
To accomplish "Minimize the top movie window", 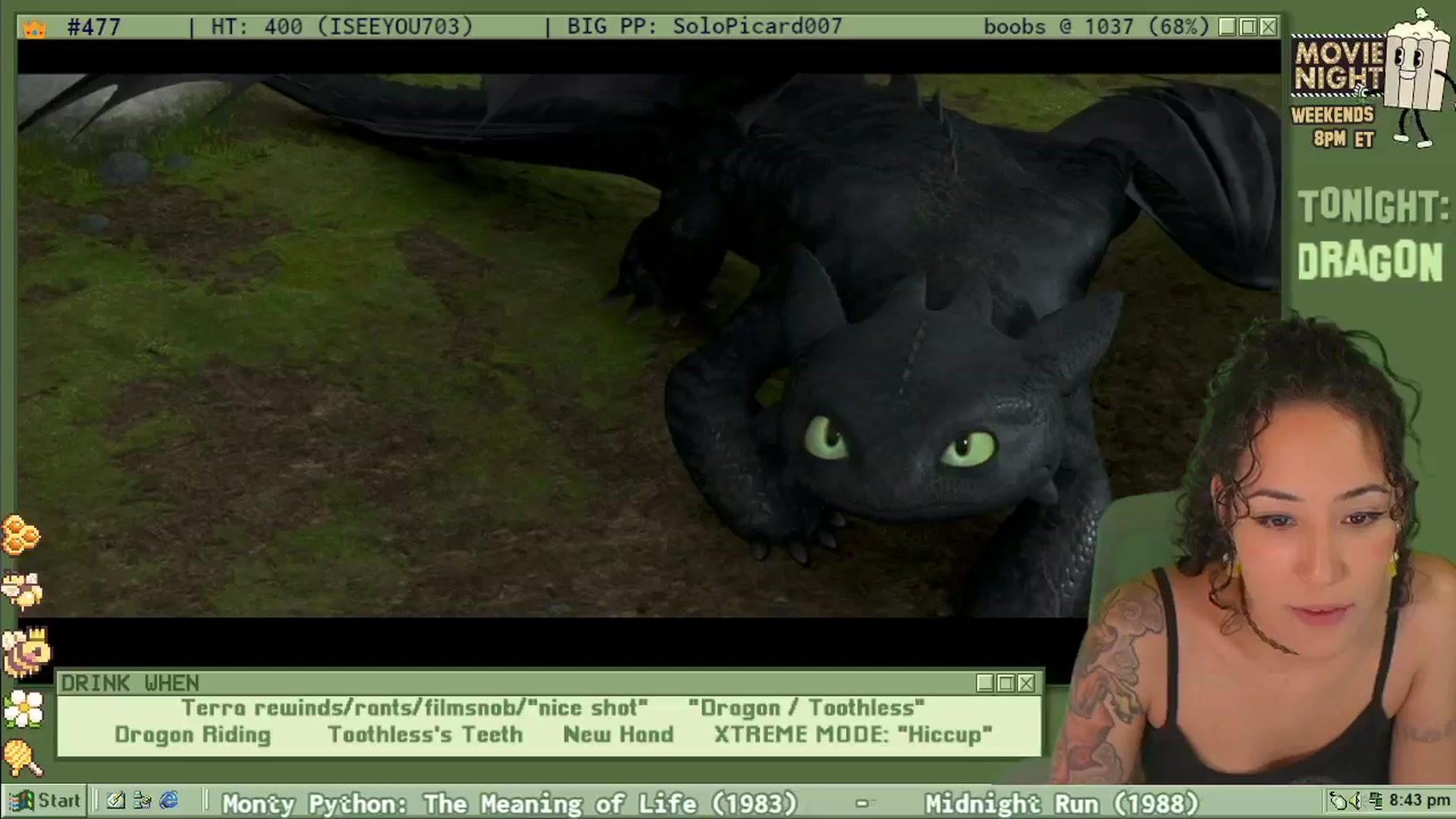I will click(x=1228, y=27).
